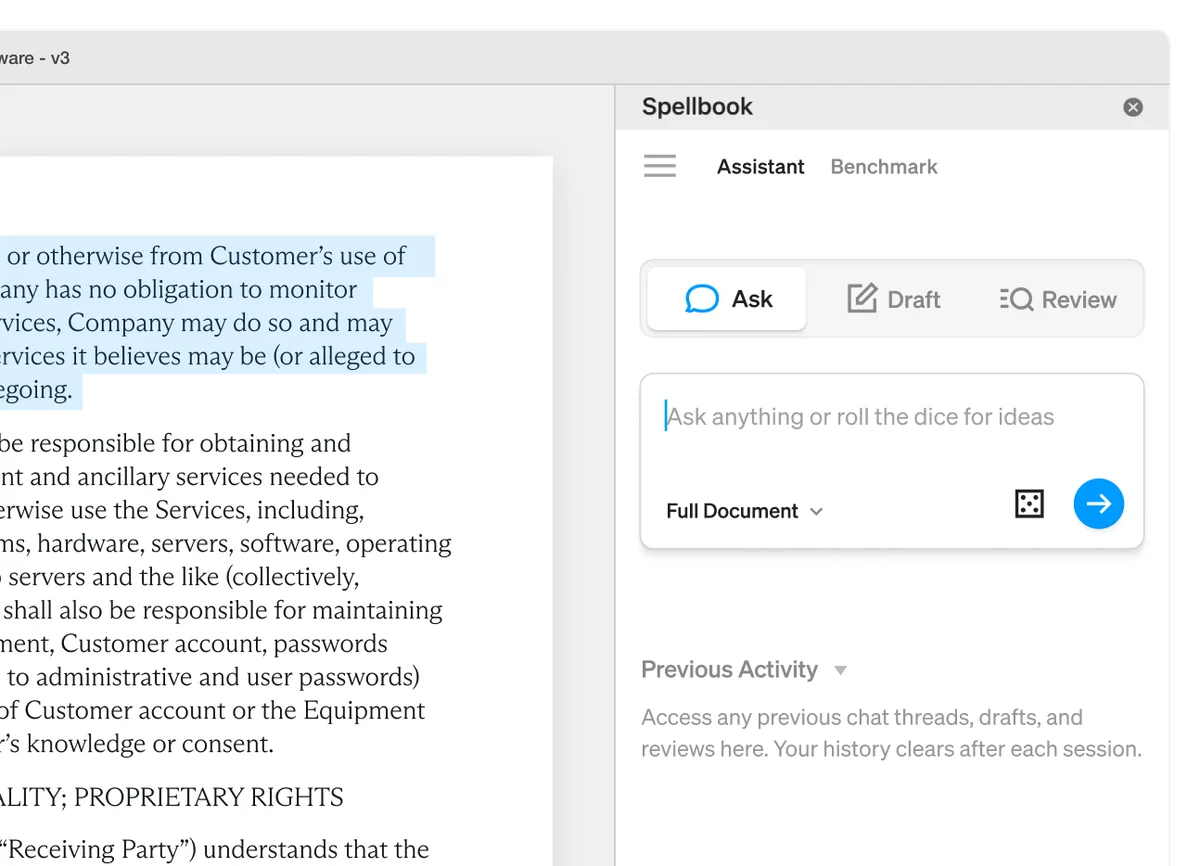Click the Spellbook panel title
This screenshot has height=866, width=1200.
pos(697,107)
